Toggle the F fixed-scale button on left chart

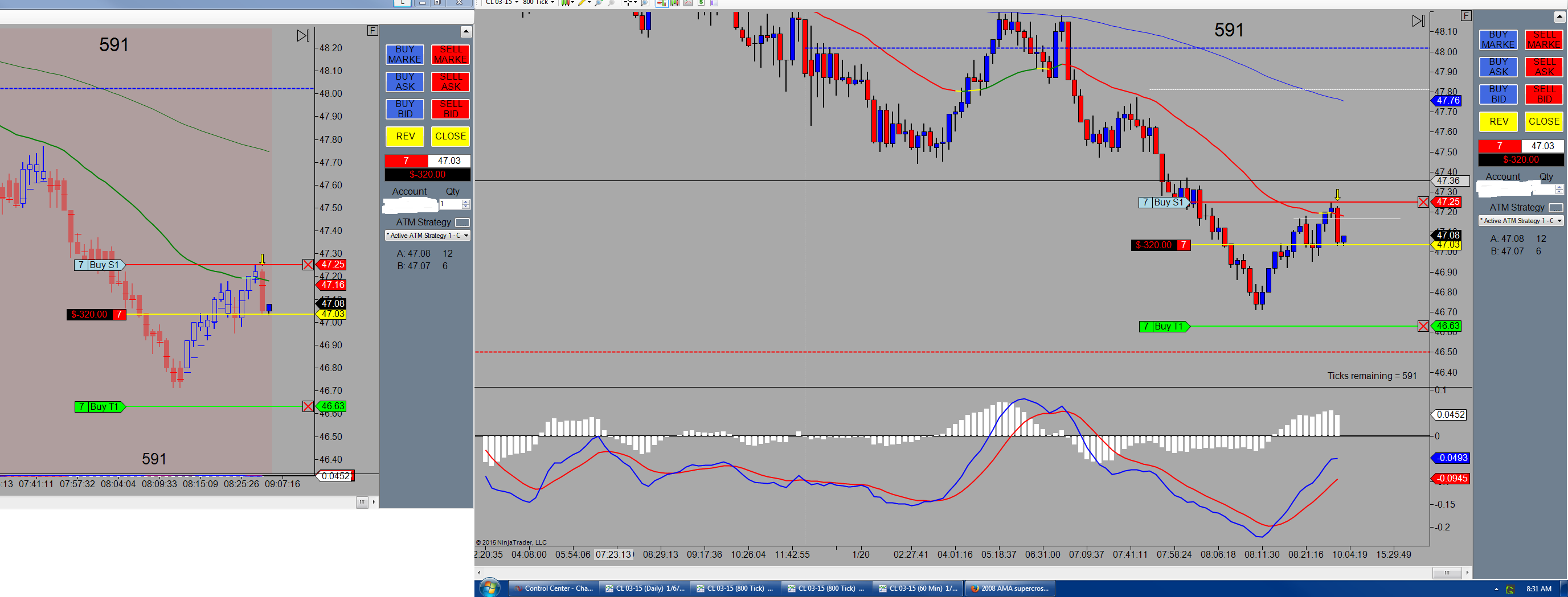372,30
